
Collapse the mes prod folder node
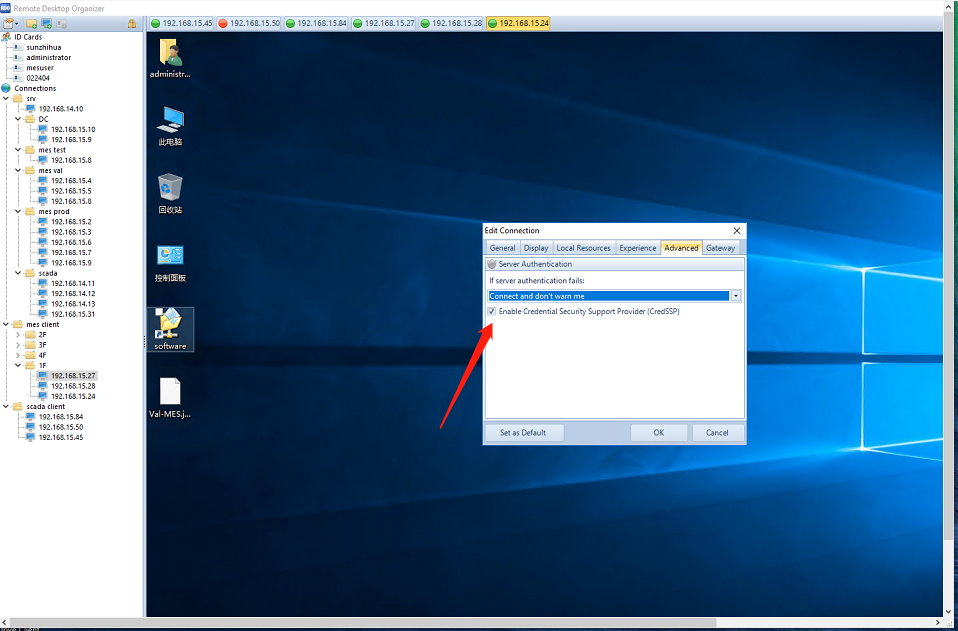[18, 211]
